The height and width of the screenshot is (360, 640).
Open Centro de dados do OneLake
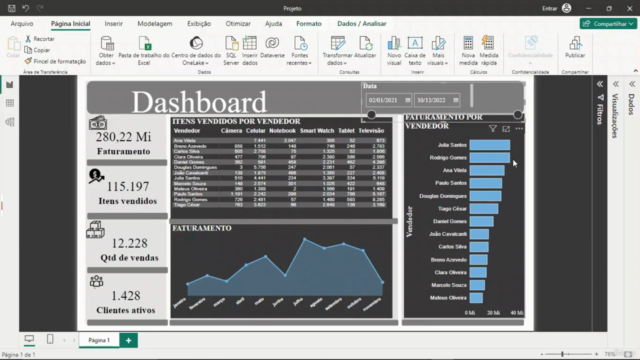[x=196, y=51]
